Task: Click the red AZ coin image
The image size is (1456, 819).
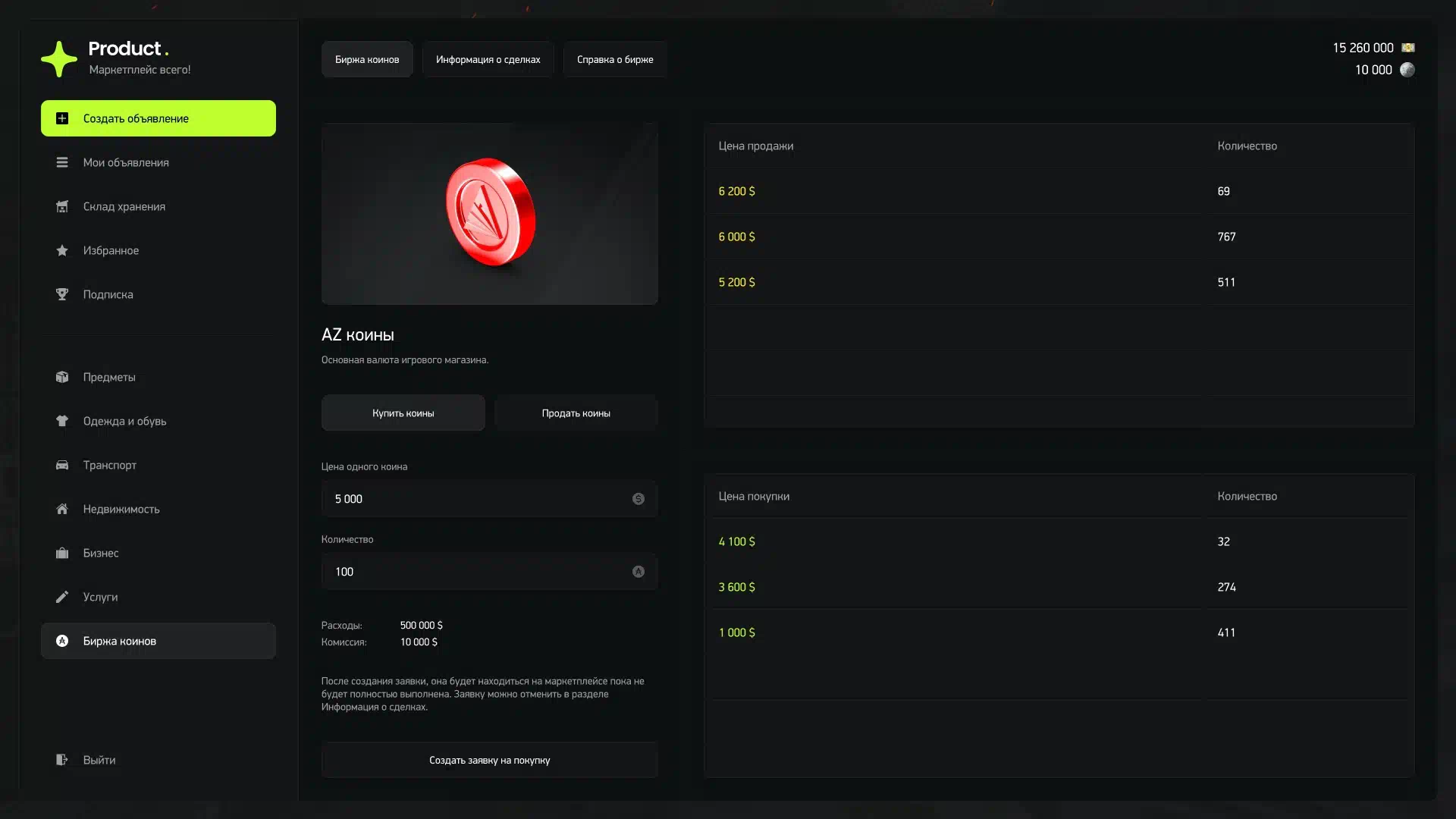Action: coord(491,212)
